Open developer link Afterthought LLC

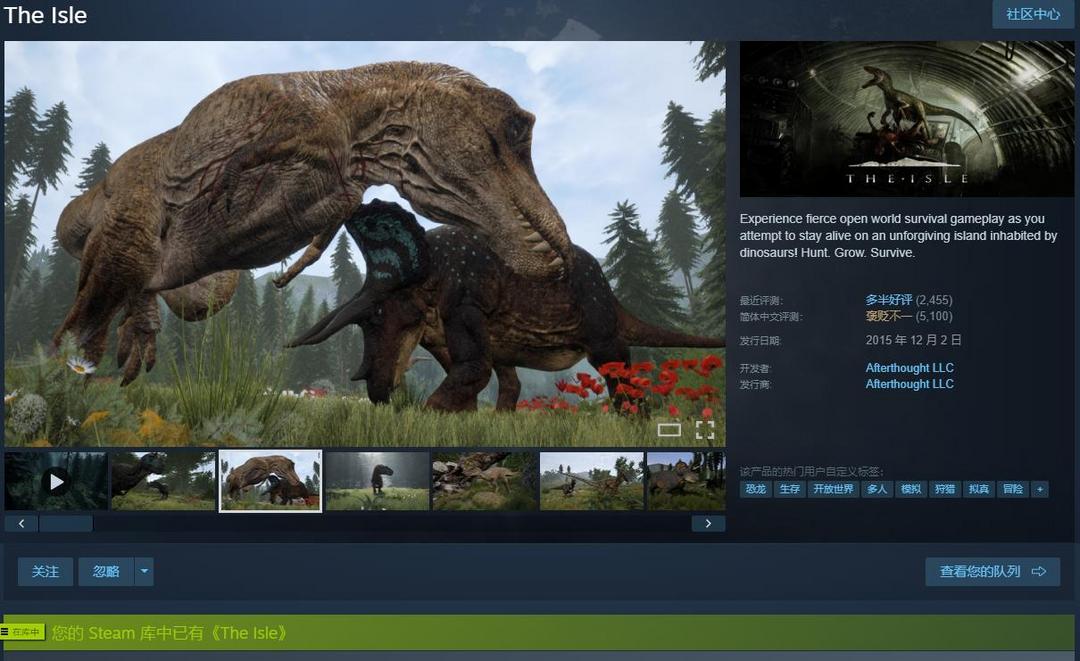click(909, 368)
